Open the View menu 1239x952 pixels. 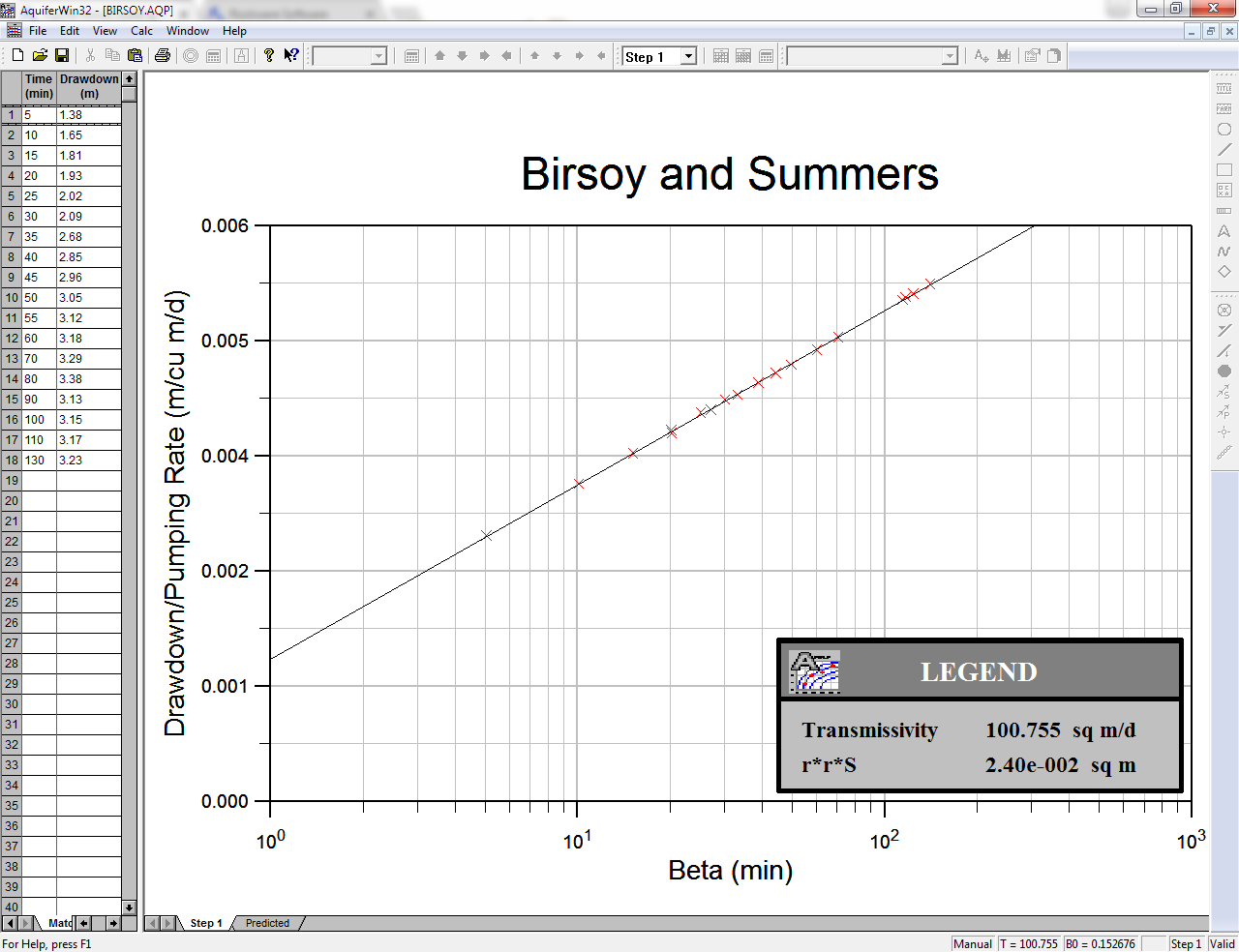pos(105,31)
